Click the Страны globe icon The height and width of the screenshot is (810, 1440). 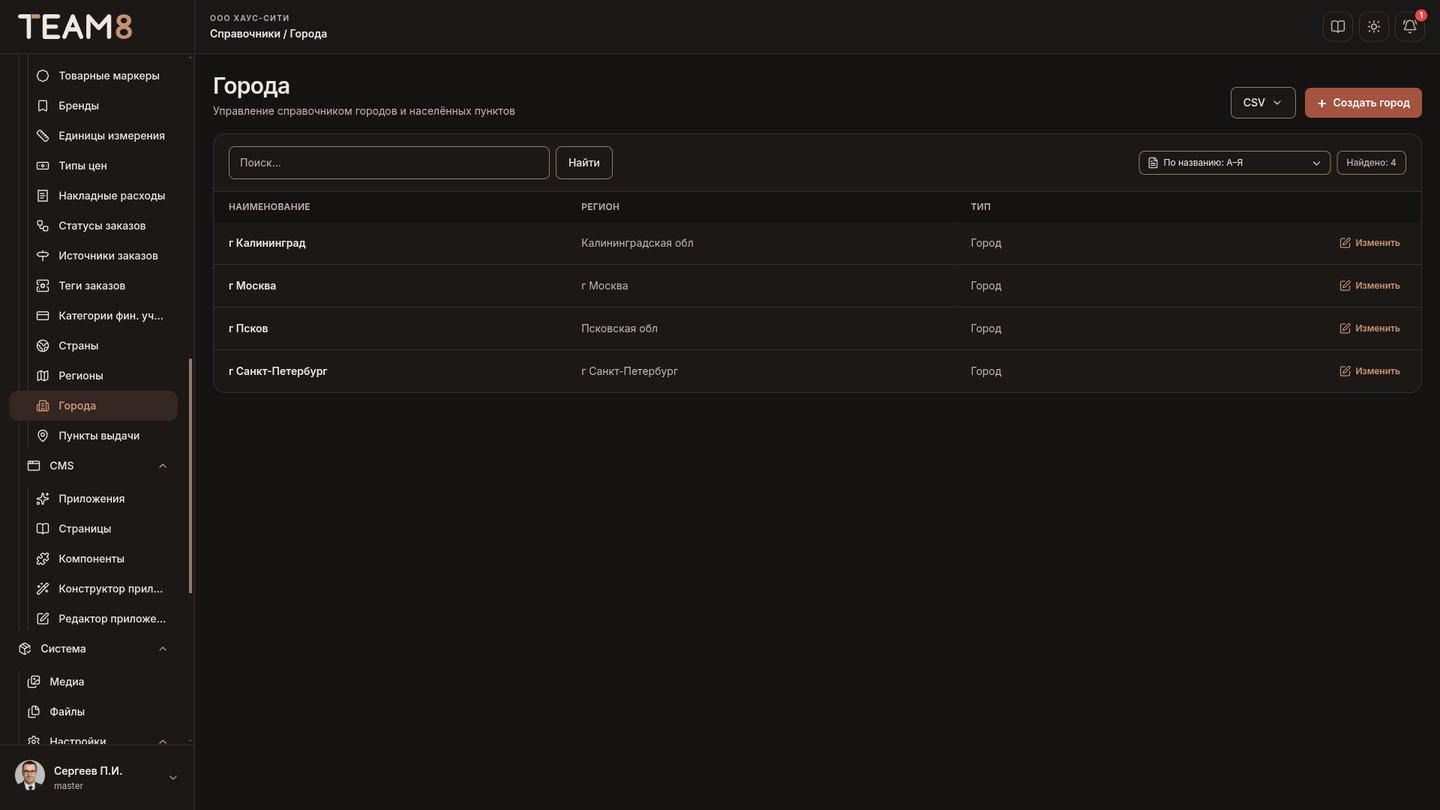point(43,346)
